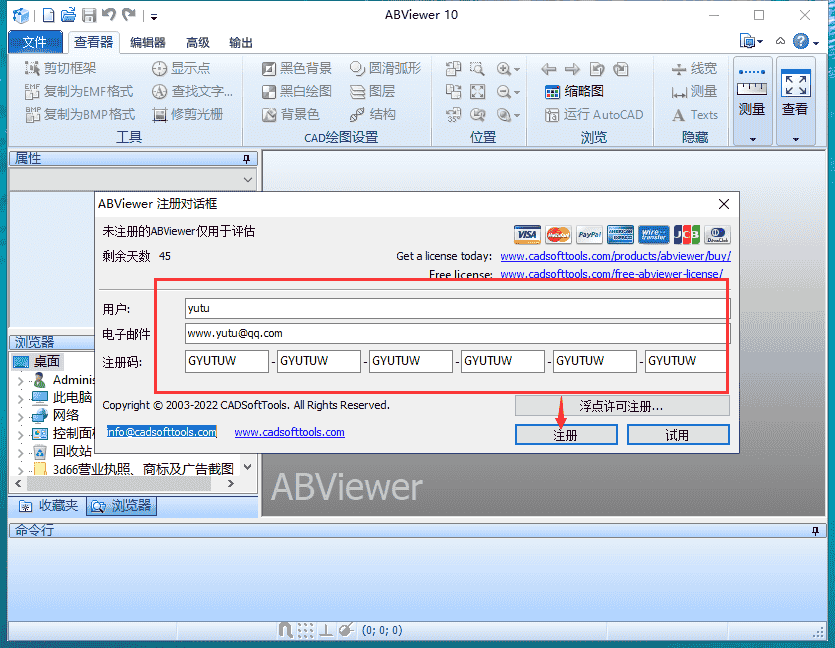Toggle the 缩略图 thumbnails view
This screenshot has height=648, width=835.
(x=574, y=92)
